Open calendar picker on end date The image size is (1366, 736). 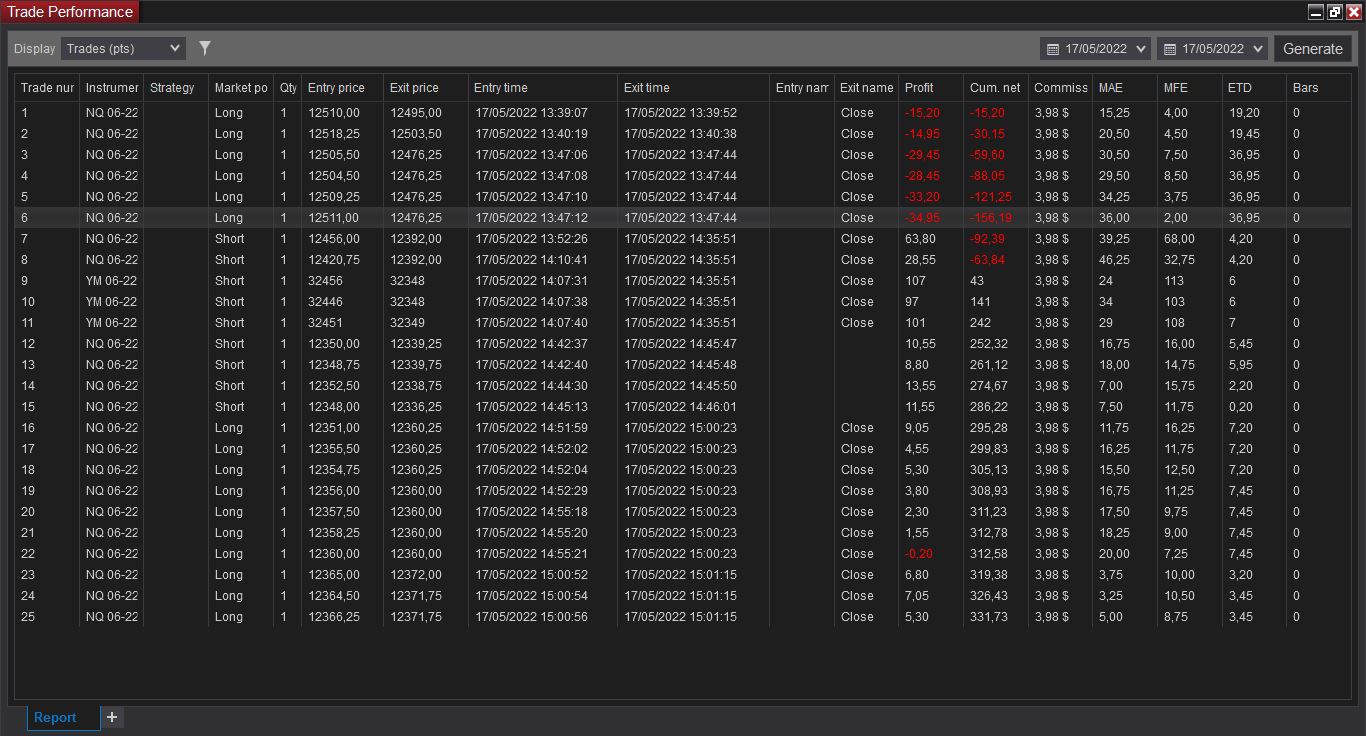[x=1169, y=49]
